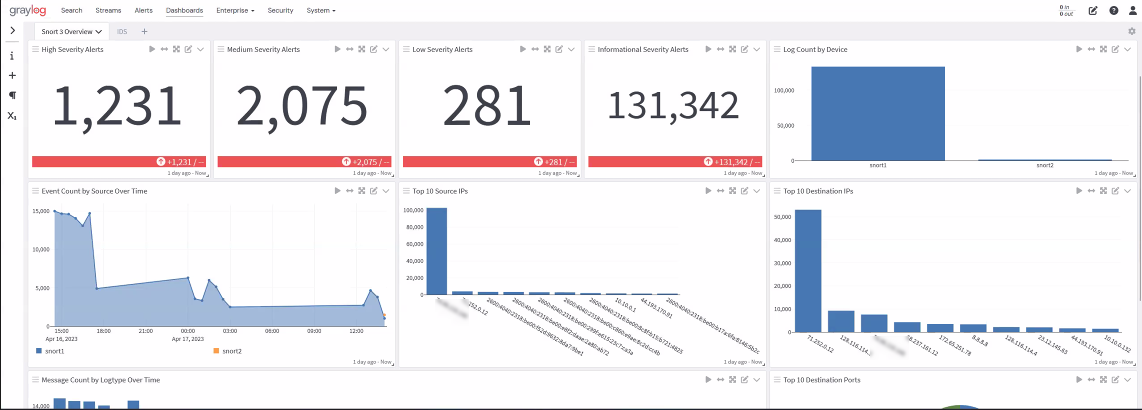Edit the Message Count by Logtype widget

tap(744, 379)
